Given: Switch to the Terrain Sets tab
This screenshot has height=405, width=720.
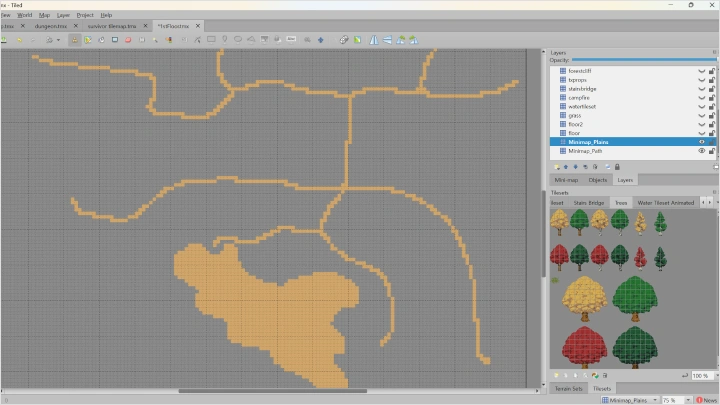Looking at the screenshot, I should click(x=567, y=388).
